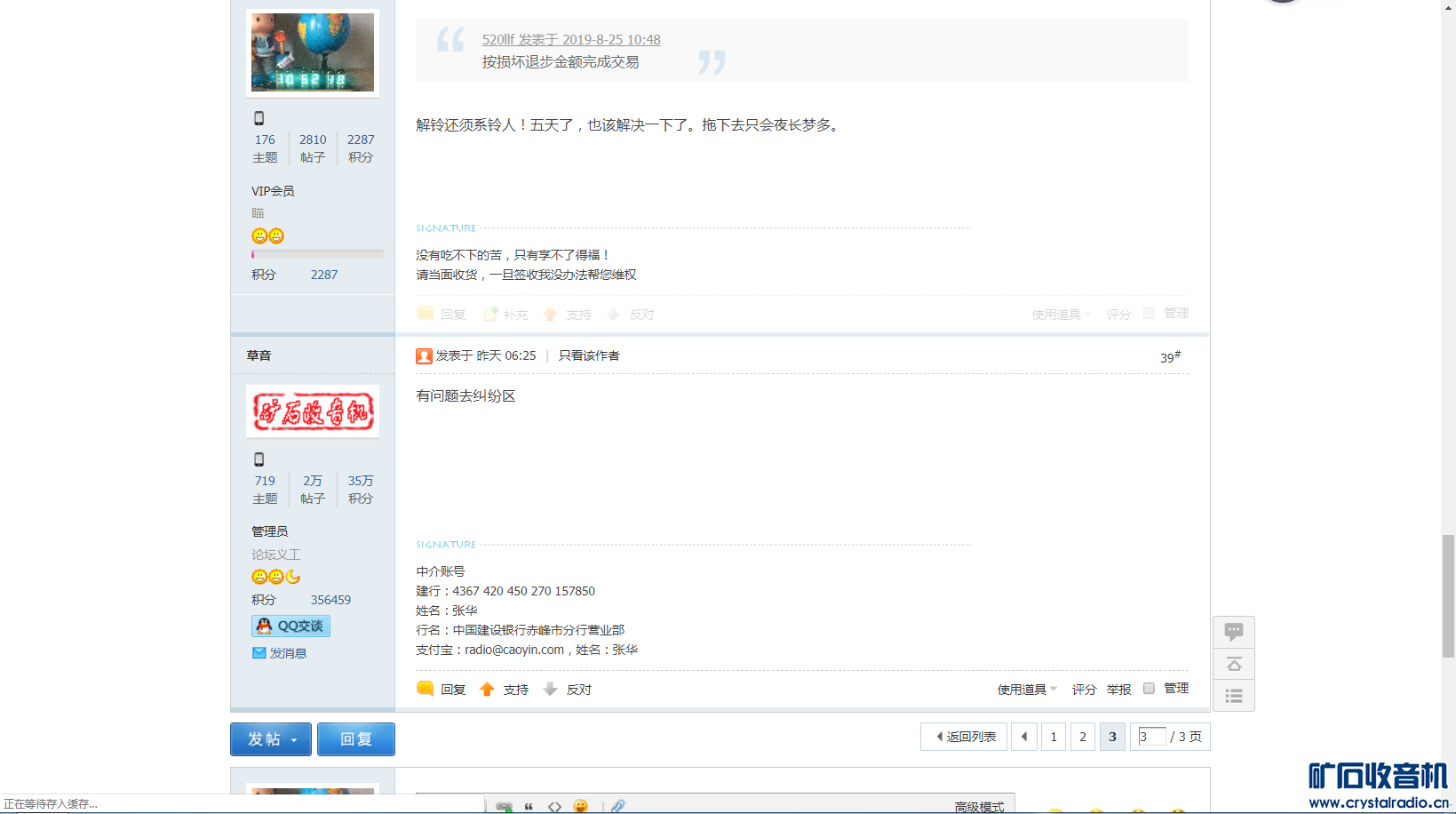The width and height of the screenshot is (1456, 814).
Task: Click the 积分 progress bar under VIP会员
Action: (x=317, y=254)
